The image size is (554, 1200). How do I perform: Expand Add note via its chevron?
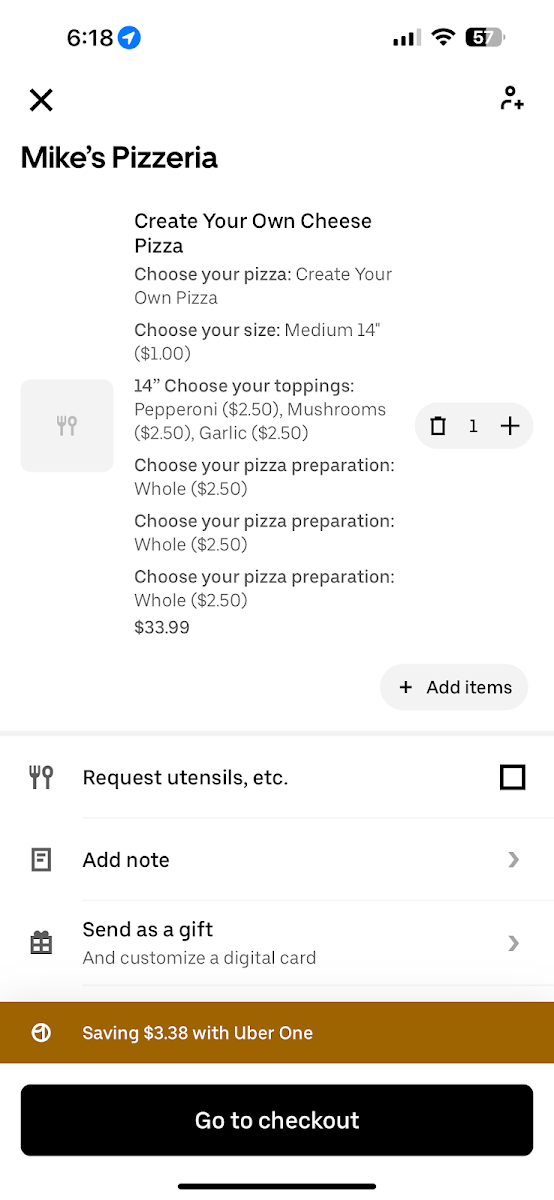513,859
